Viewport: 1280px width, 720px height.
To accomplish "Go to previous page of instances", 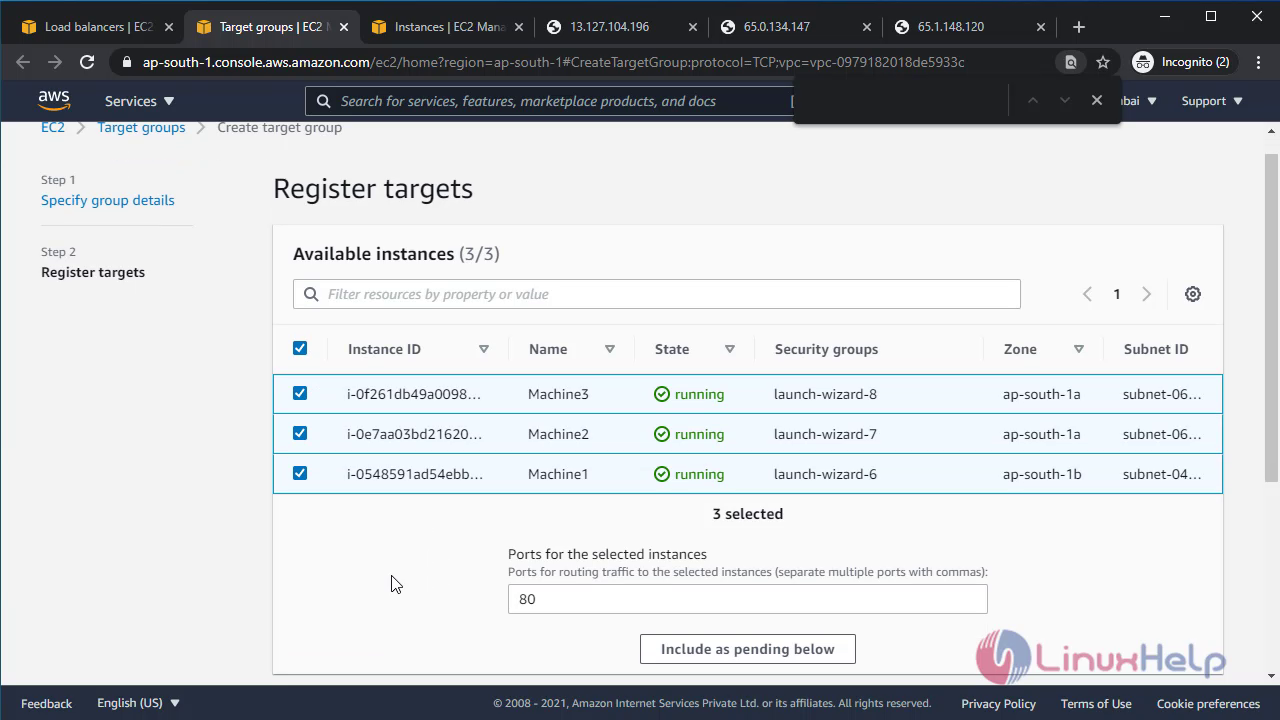I will 1087,294.
